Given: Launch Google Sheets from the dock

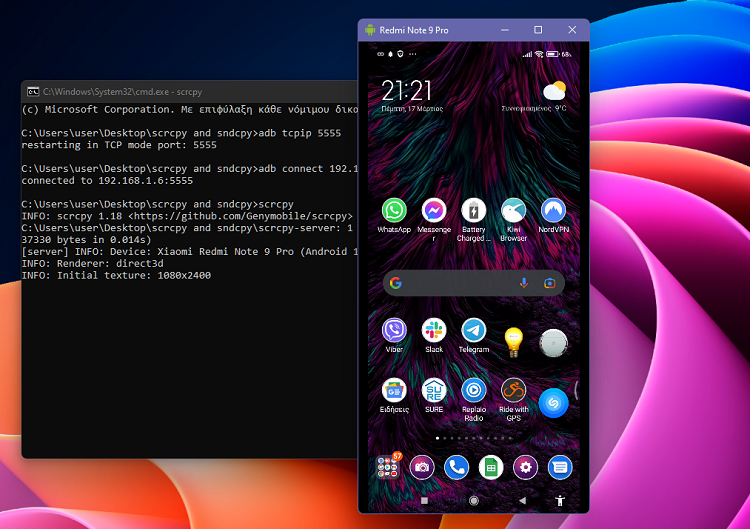Looking at the screenshot, I should 491,467.
